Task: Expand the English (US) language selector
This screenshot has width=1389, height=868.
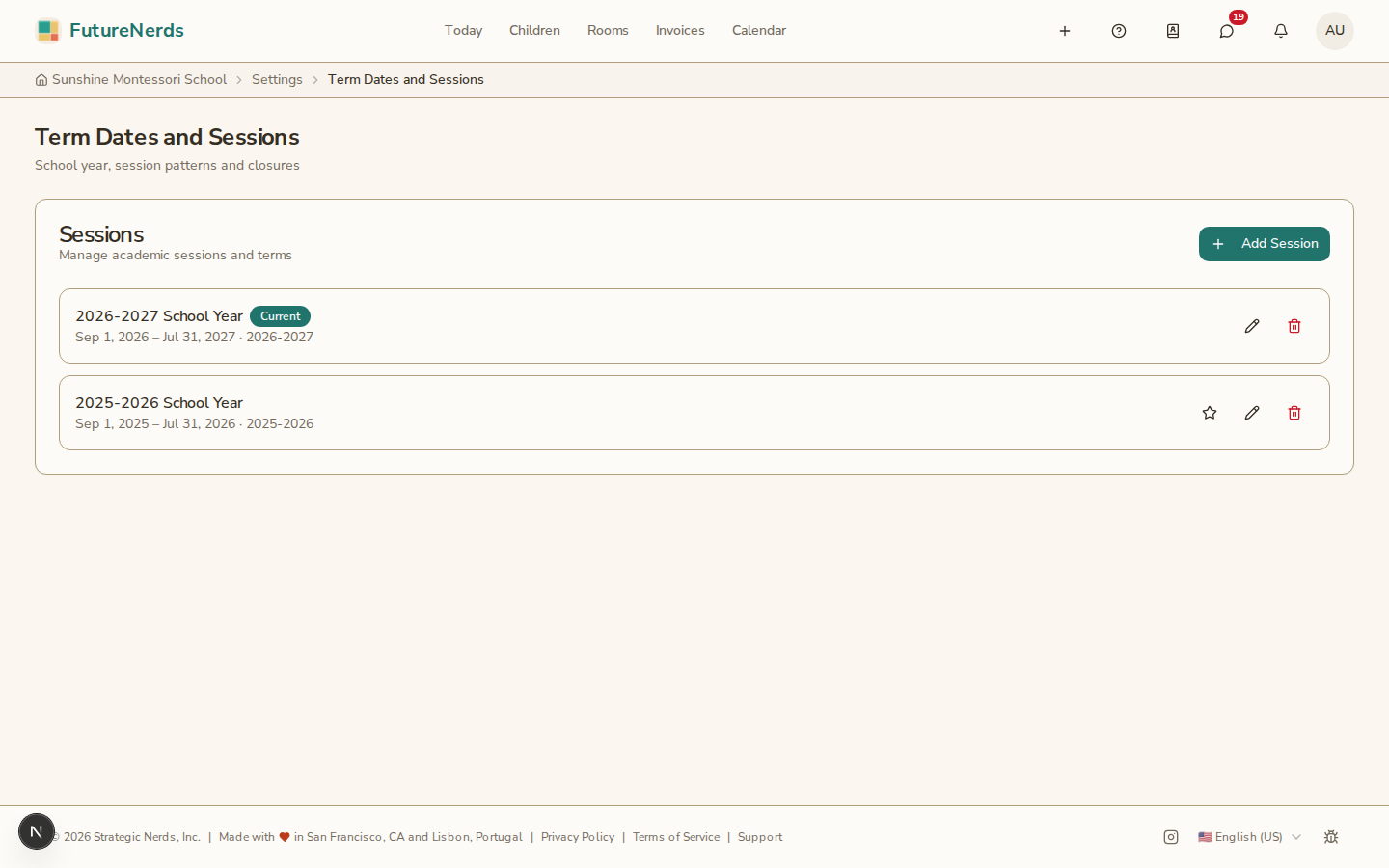Action: [x=1249, y=837]
